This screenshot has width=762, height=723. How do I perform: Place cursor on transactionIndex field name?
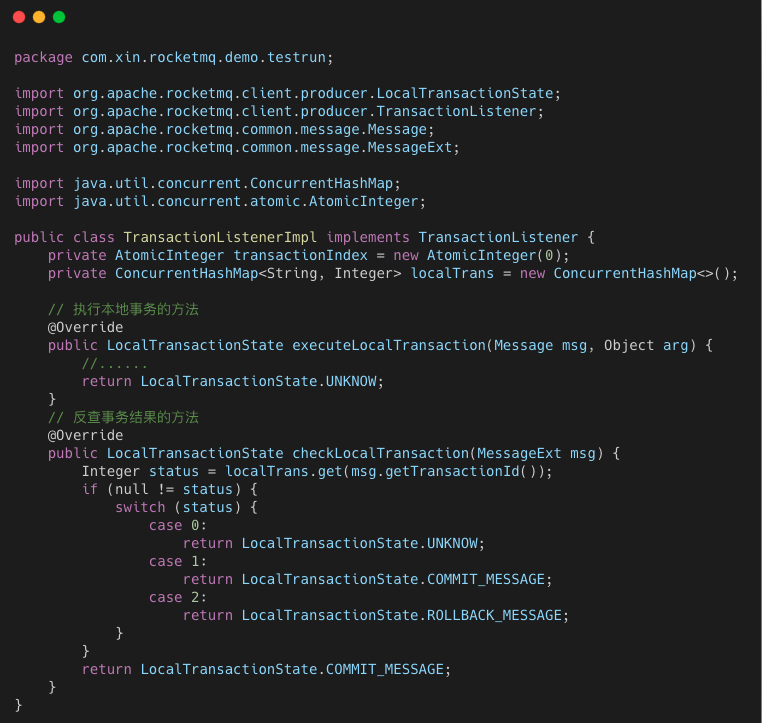coord(300,255)
